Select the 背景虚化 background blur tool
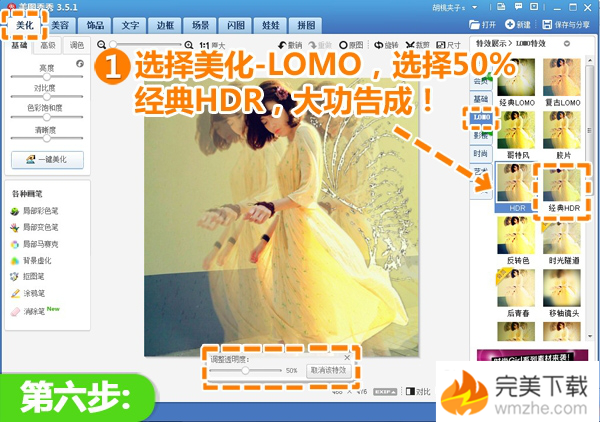Image resolution: width=600 pixels, height=422 pixels. [x=31, y=261]
